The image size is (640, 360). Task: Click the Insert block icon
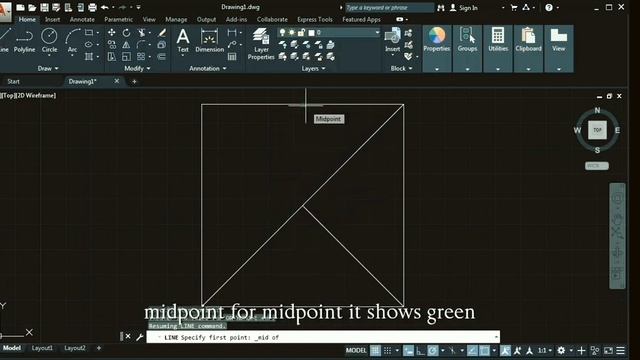392,40
